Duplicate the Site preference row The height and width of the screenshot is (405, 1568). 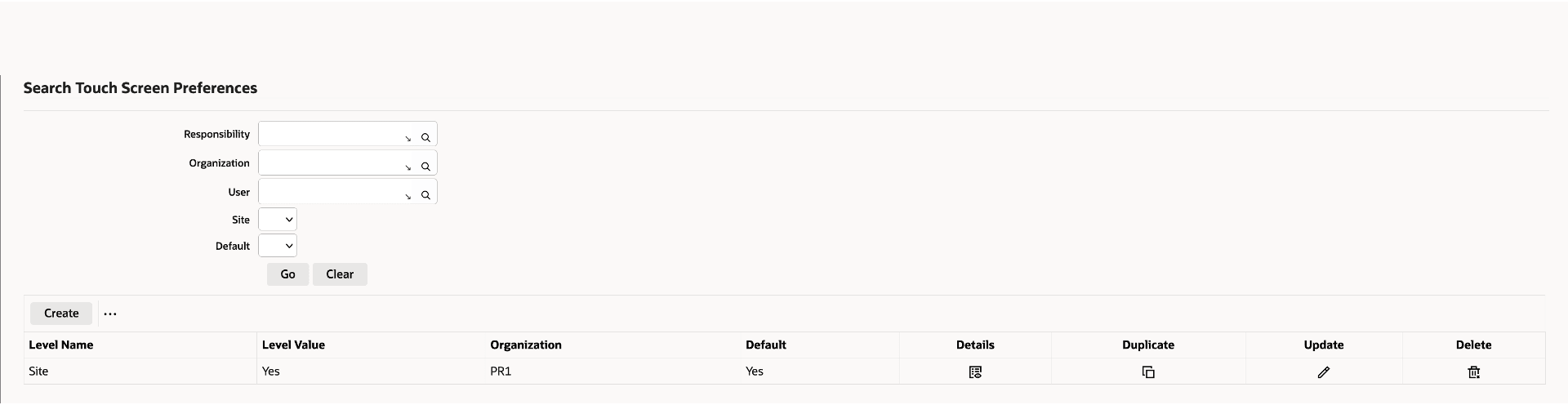pyautogui.click(x=1148, y=372)
